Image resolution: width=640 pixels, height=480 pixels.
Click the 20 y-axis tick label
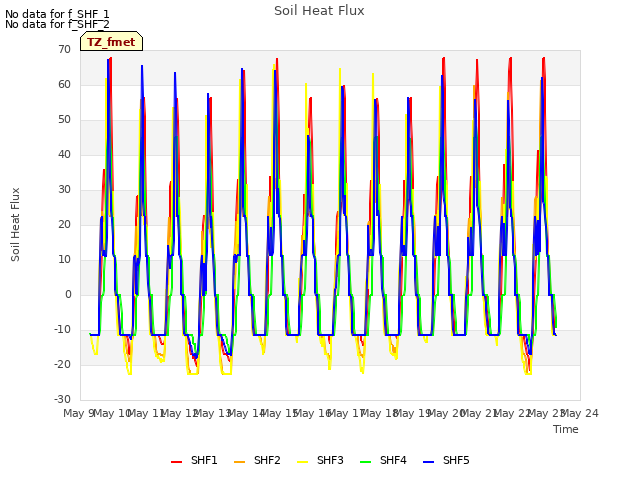(64, 224)
